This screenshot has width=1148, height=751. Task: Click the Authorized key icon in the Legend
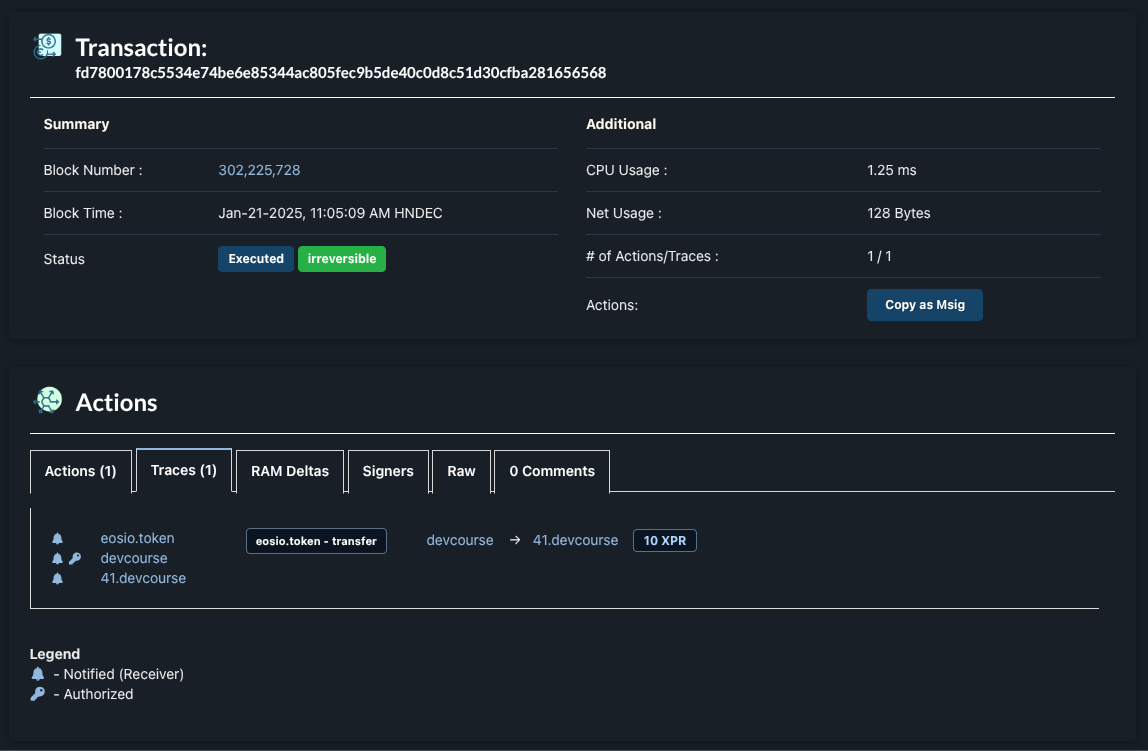38,694
